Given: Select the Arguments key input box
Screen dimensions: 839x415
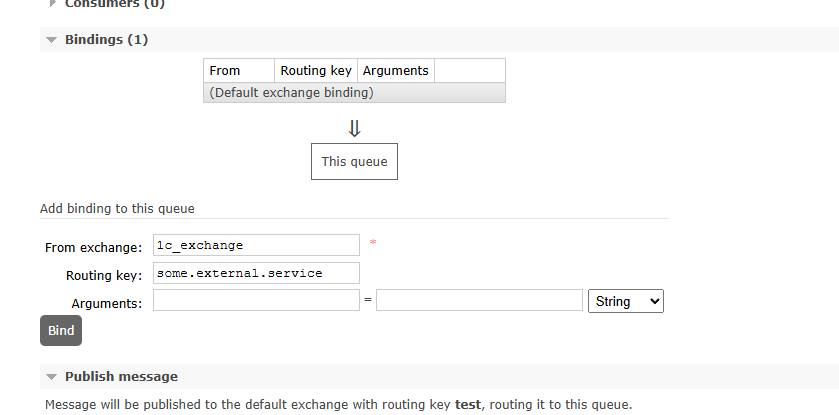Looking at the screenshot, I should click(256, 301).
